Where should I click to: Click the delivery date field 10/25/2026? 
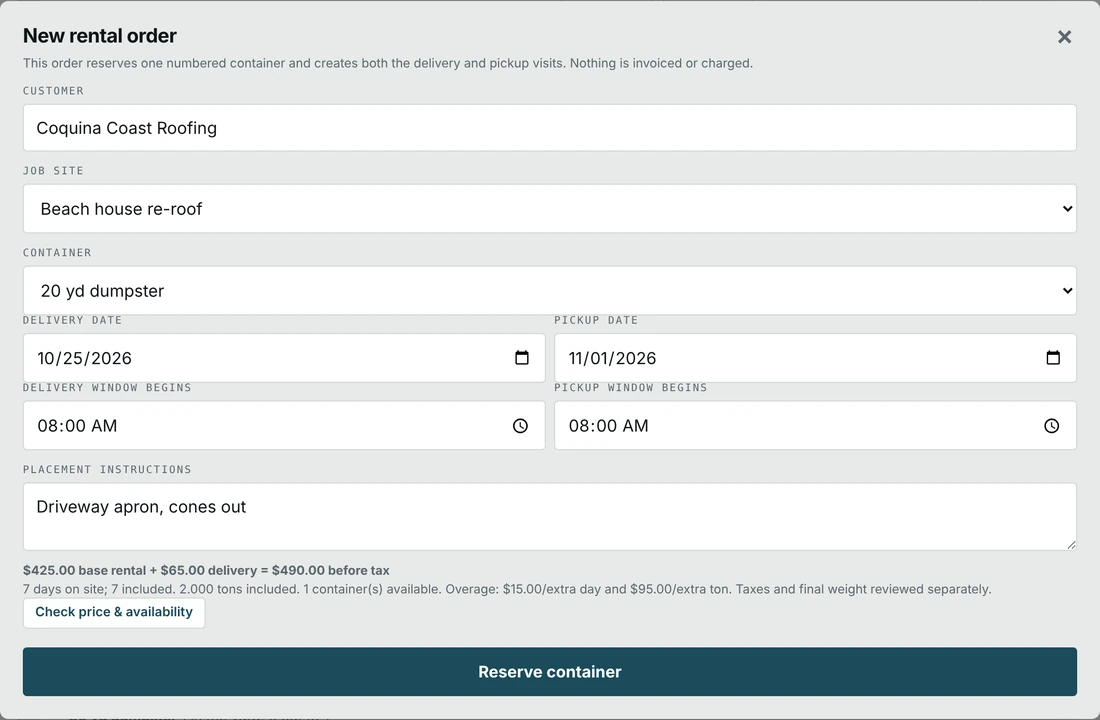click(x=284, y=358)
